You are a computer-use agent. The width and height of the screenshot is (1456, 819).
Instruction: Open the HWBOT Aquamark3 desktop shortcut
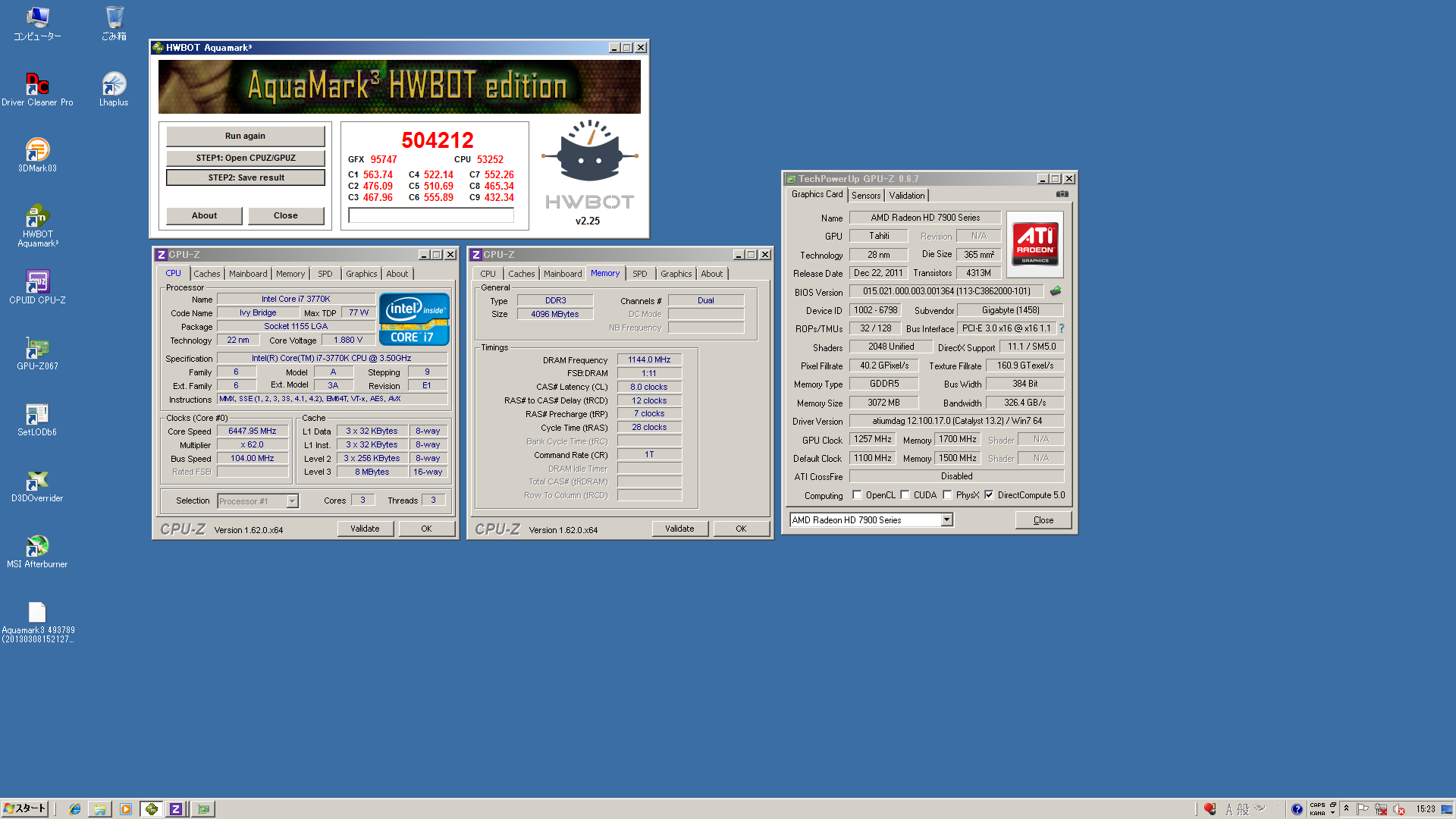37,225
